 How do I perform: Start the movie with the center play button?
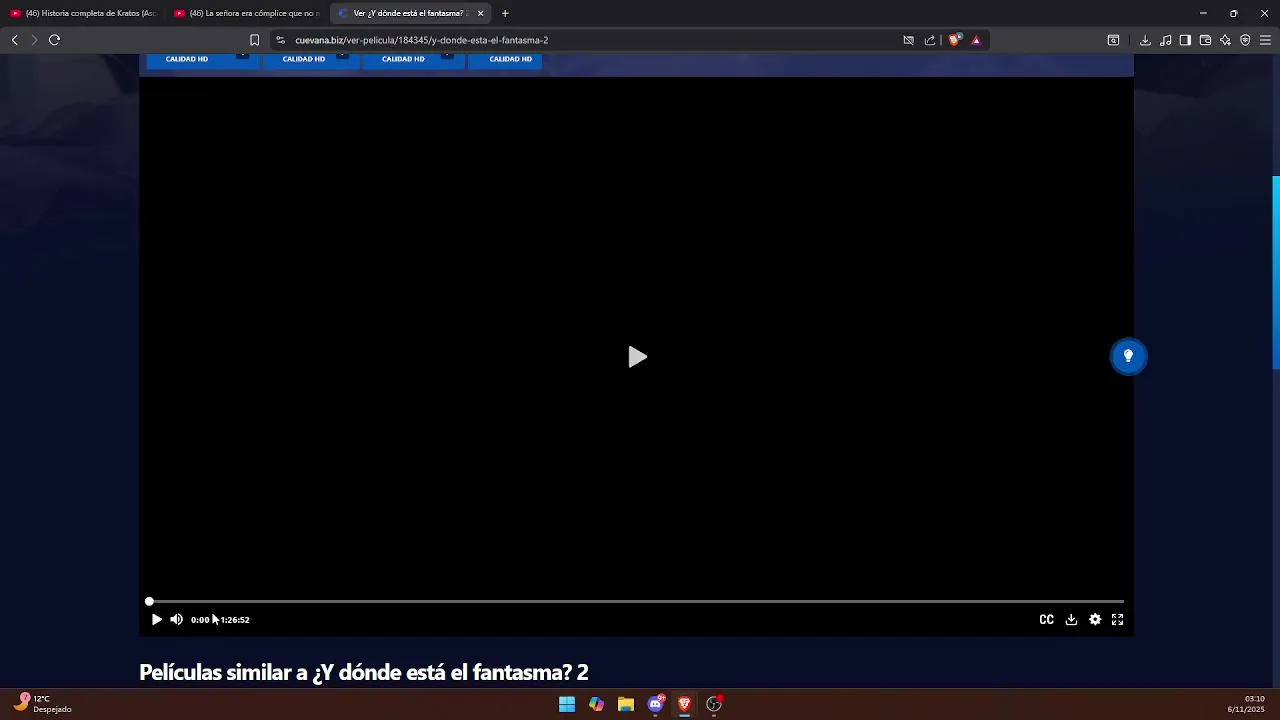coord(637,357)
